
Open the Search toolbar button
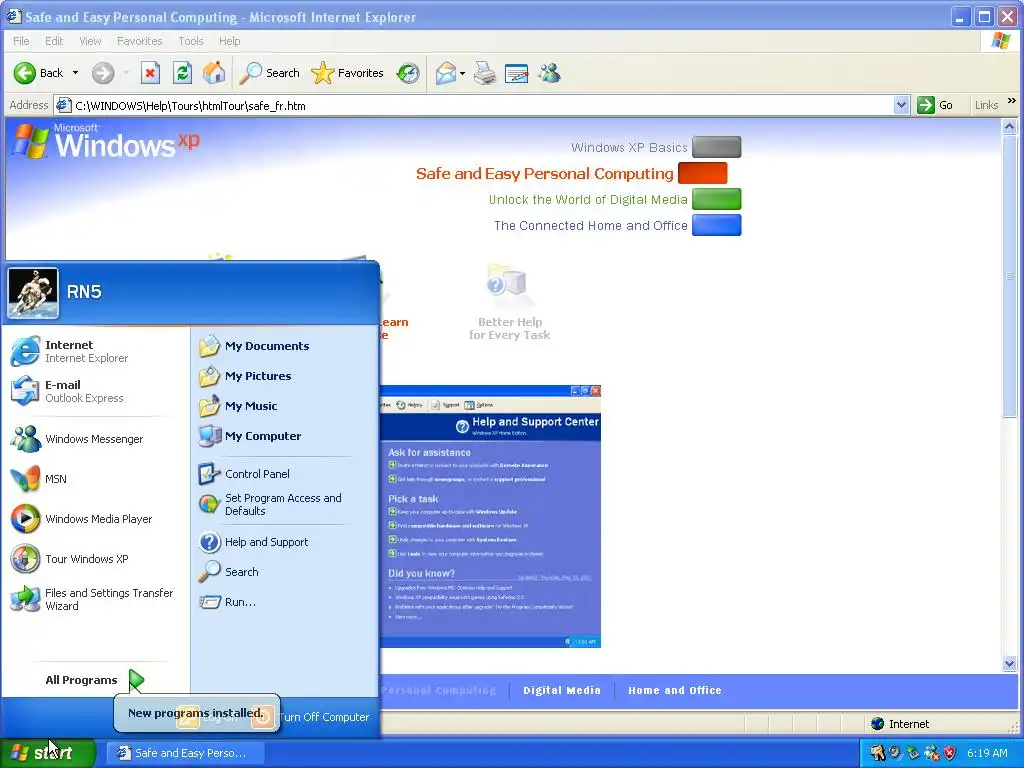pos(269,73)
